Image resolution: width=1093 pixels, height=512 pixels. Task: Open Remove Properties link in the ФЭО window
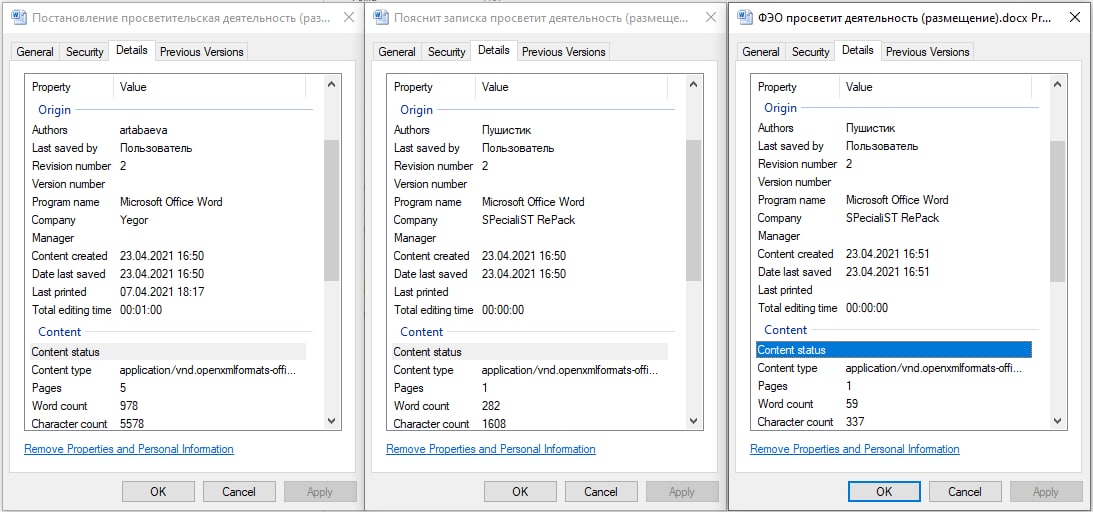[855, 449]
